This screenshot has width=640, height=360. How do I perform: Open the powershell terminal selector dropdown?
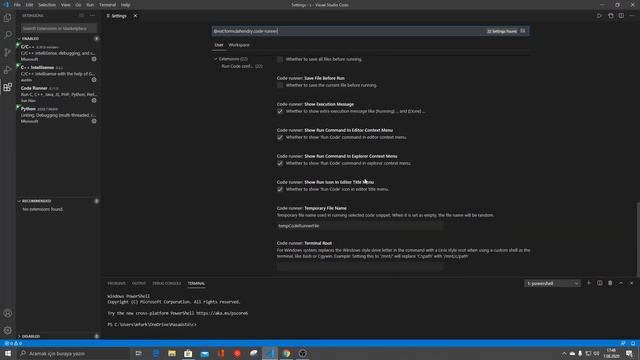552,283
